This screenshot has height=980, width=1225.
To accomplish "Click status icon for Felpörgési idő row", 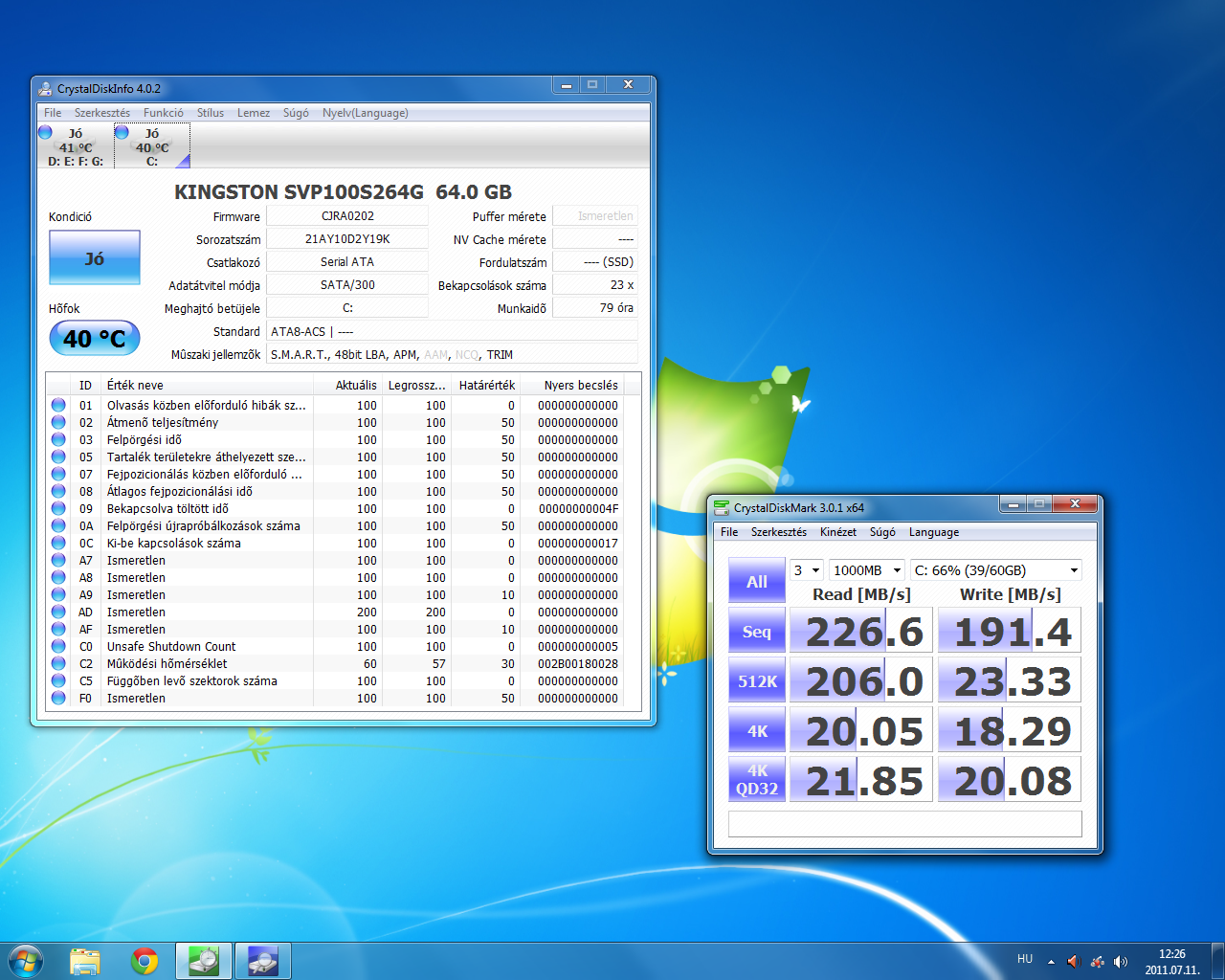I will point(59,439).
